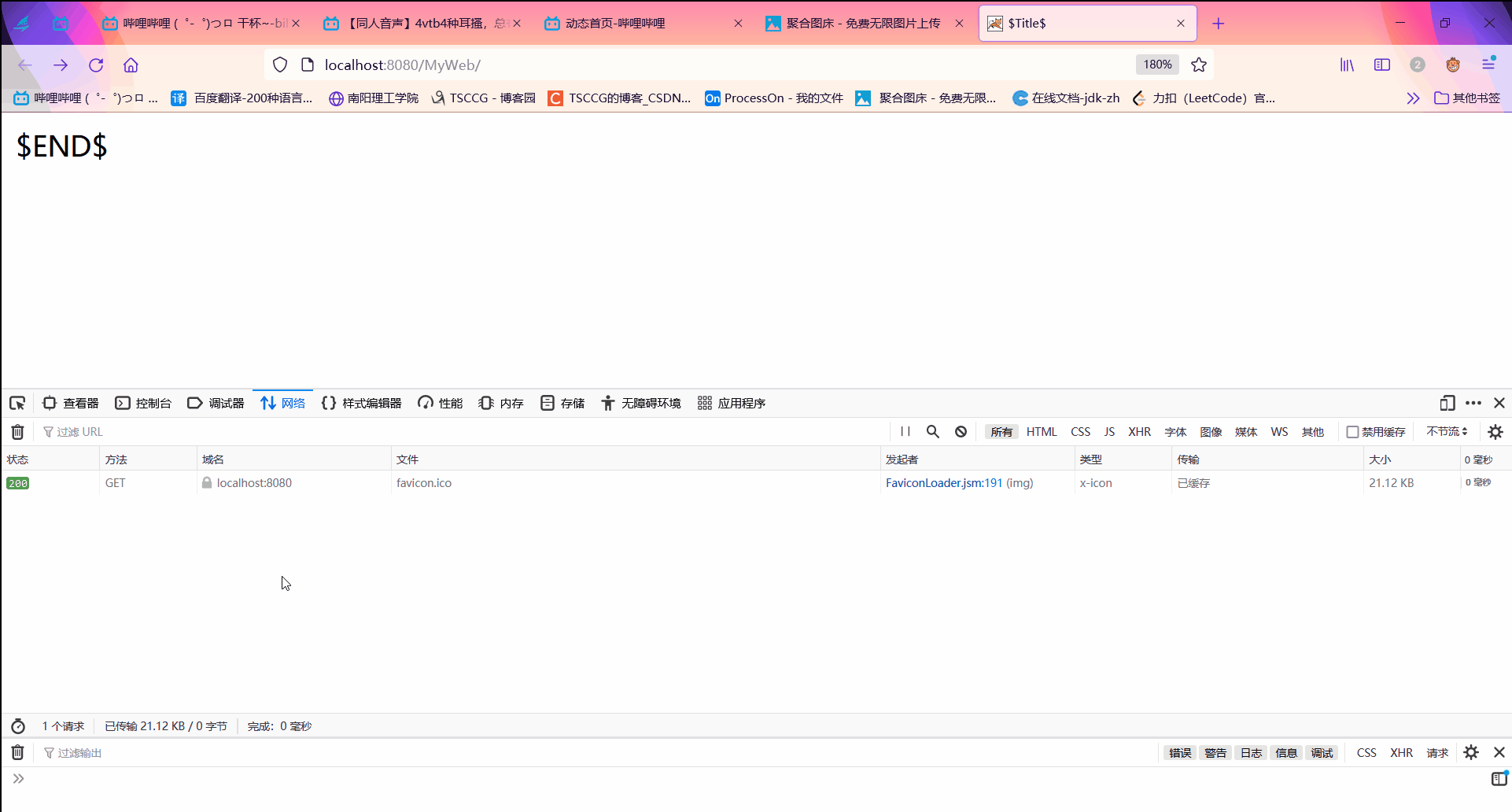Viewport: 1512px width, 812px height.
Task: Click the browser back arrow
Action: point(25,65)
